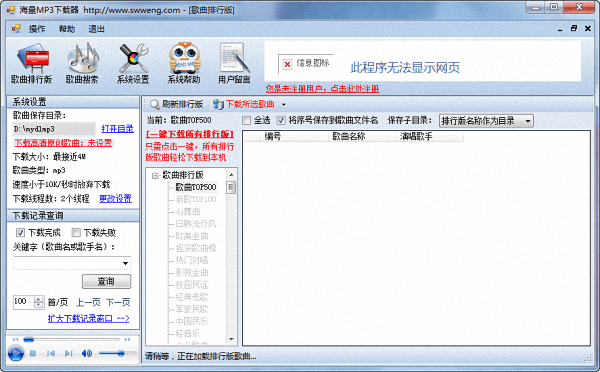Select 歌曲TOP500 in the tree
This screenshot has width=600, height=372.
point(196,187)
